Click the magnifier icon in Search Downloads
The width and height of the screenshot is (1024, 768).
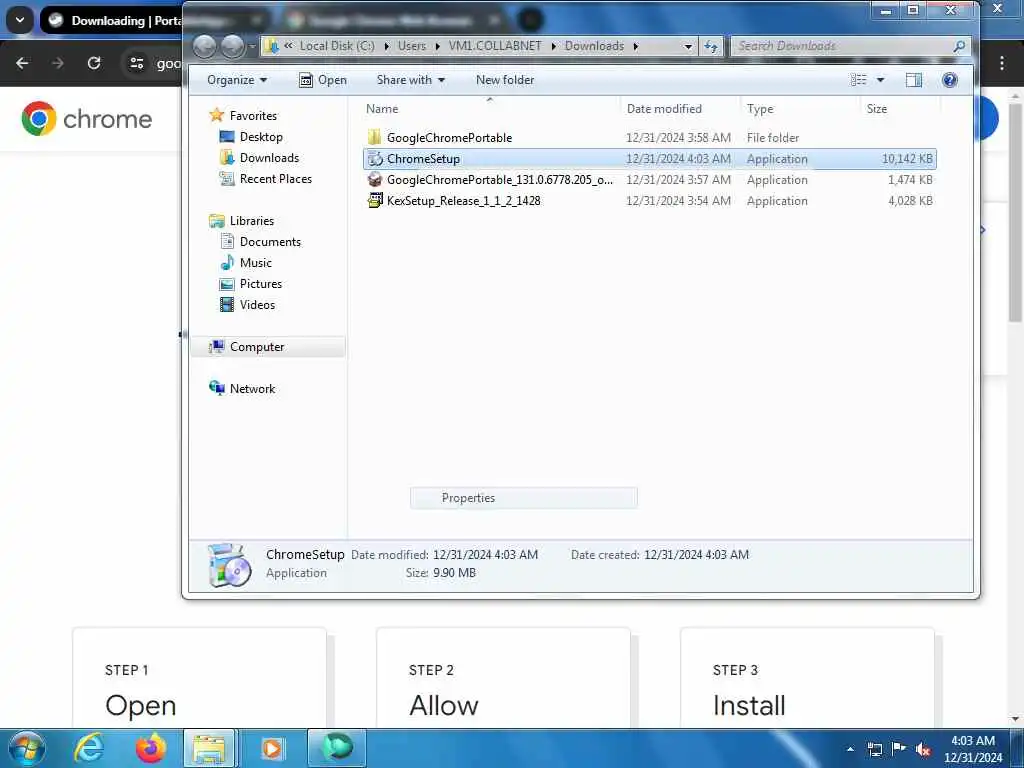click(959, 46)
